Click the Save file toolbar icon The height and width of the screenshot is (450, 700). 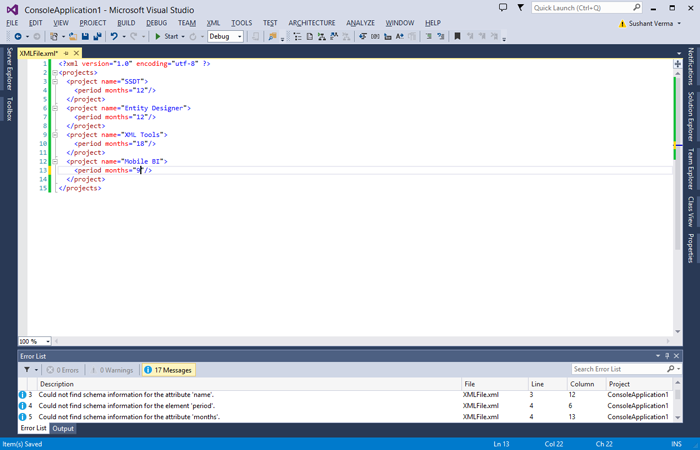84,36
